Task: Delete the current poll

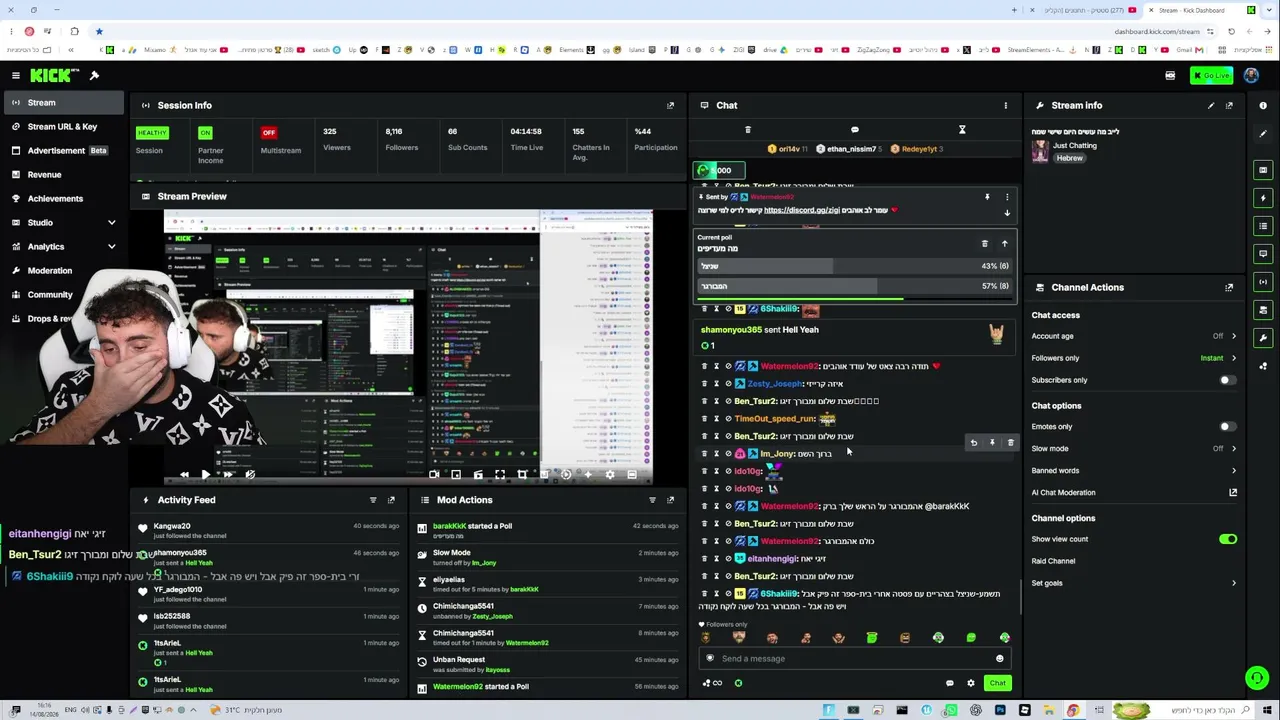Action: (985, 243)
